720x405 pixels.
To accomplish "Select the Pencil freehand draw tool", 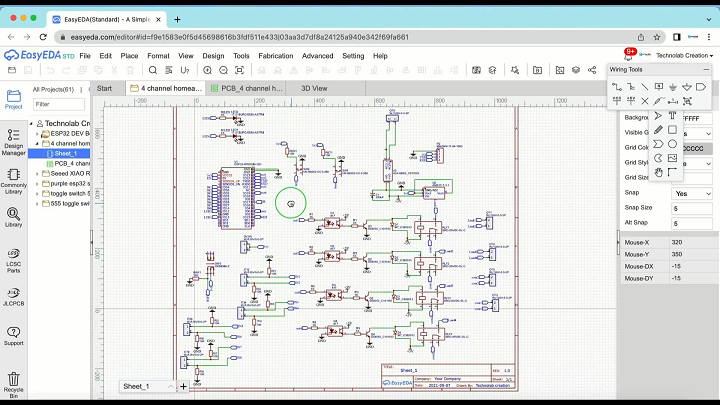I will (658, 130).
